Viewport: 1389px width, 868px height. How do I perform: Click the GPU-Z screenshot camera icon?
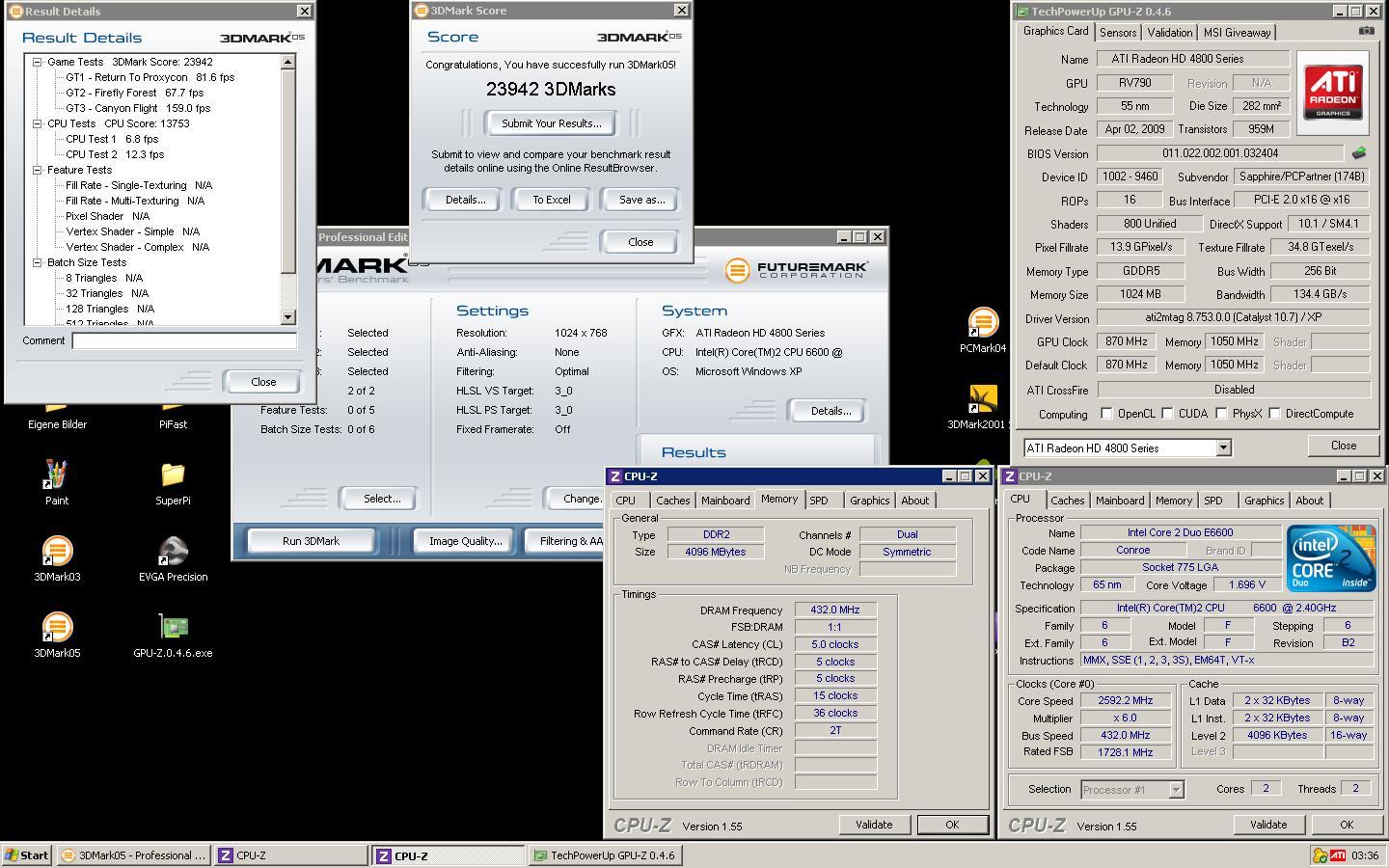click(x=1366, y=31)
